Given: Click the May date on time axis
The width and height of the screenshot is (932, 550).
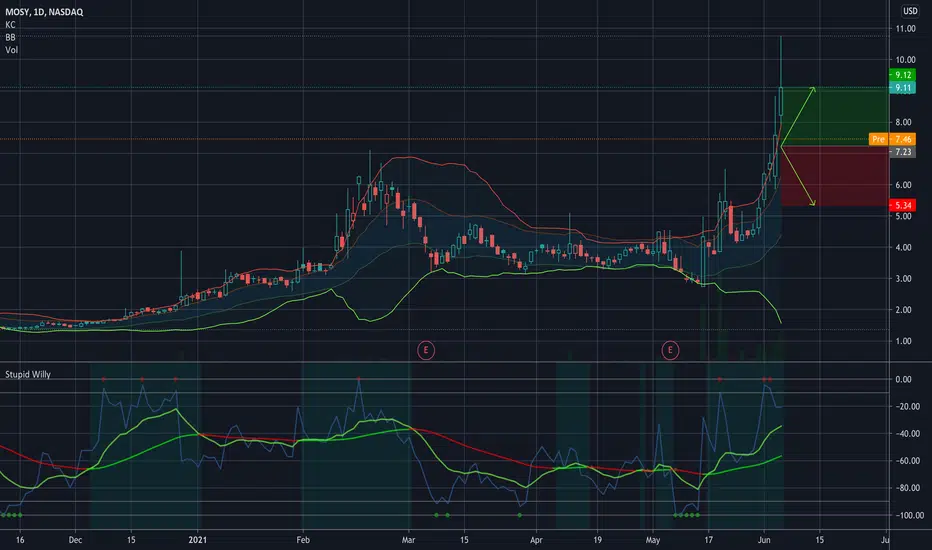Looking at the screenshot, I should pyautogui.click(x=653, y=540).
